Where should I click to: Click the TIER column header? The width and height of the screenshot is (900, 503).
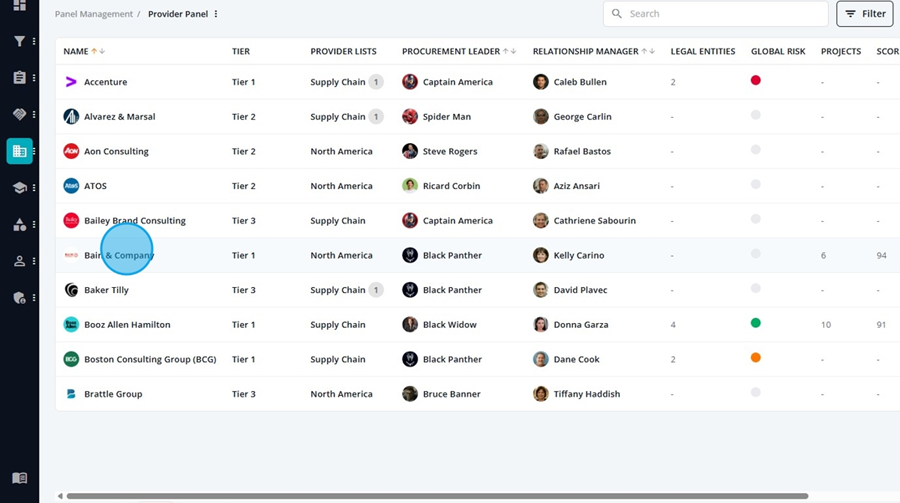241,51
